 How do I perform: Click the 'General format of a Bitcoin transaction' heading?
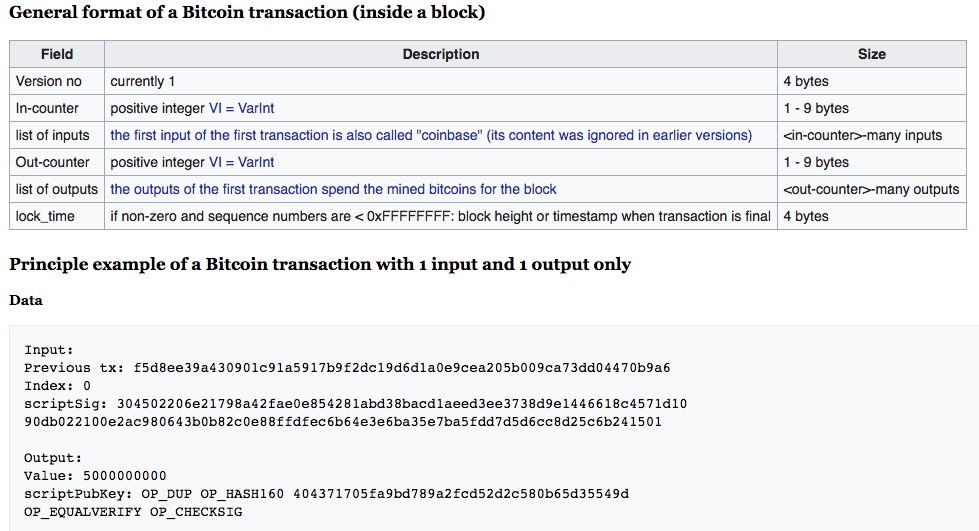(x=247, y=12)
